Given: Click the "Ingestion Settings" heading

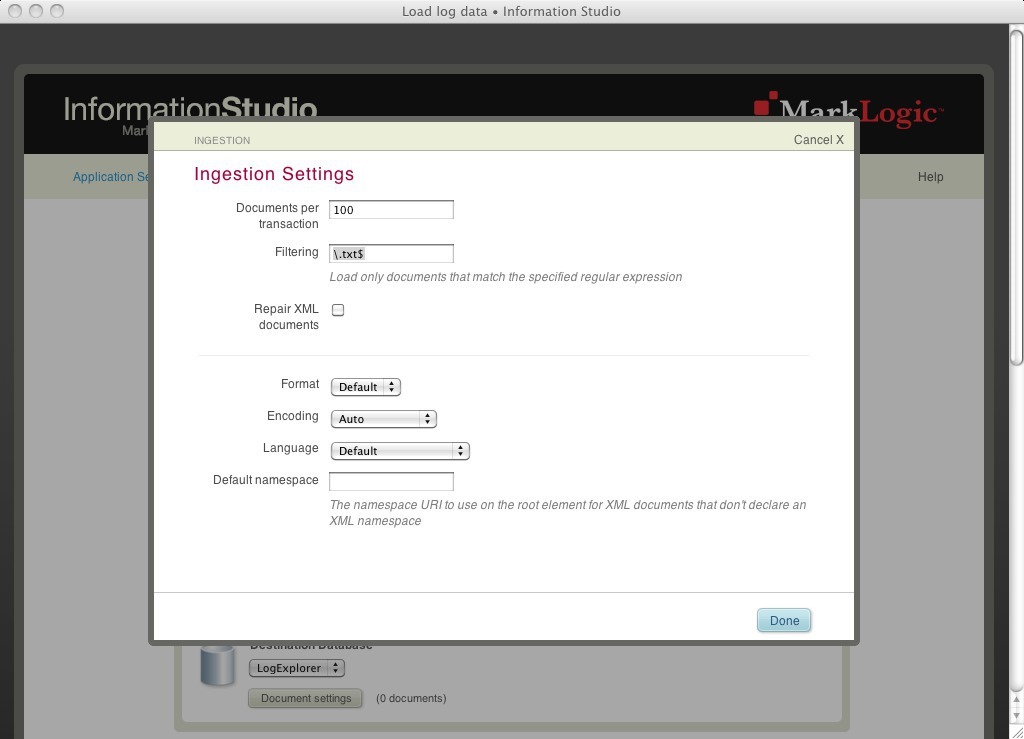Looking at the screenshot, I should click(x=274, y=174).
